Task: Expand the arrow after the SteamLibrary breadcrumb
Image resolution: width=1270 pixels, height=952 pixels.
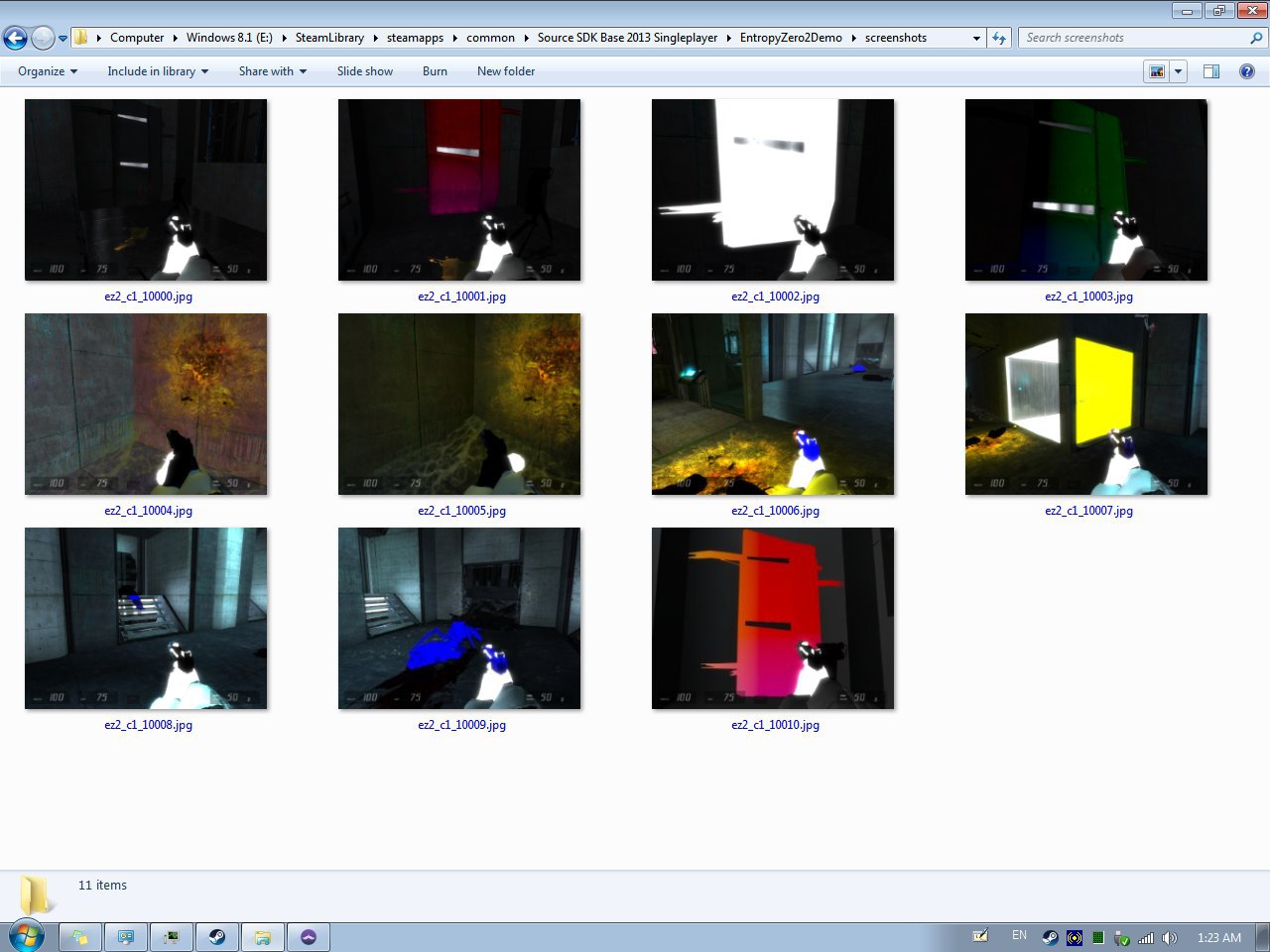Action: [376, 38]
